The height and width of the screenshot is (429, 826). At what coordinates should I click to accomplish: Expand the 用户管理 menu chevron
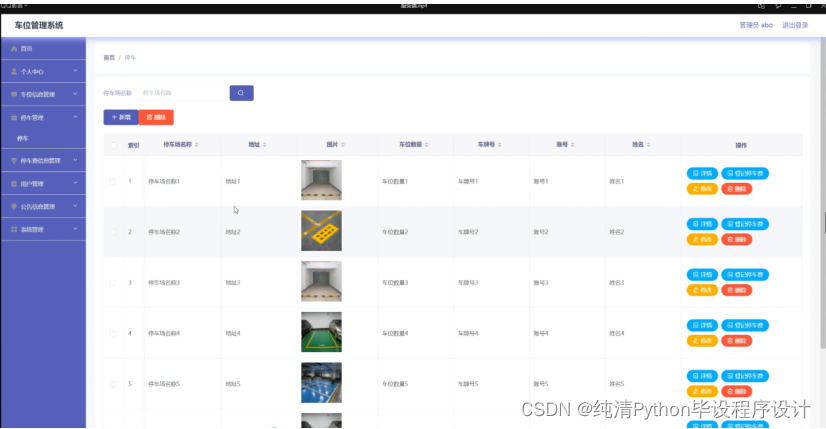coord(75,183)
